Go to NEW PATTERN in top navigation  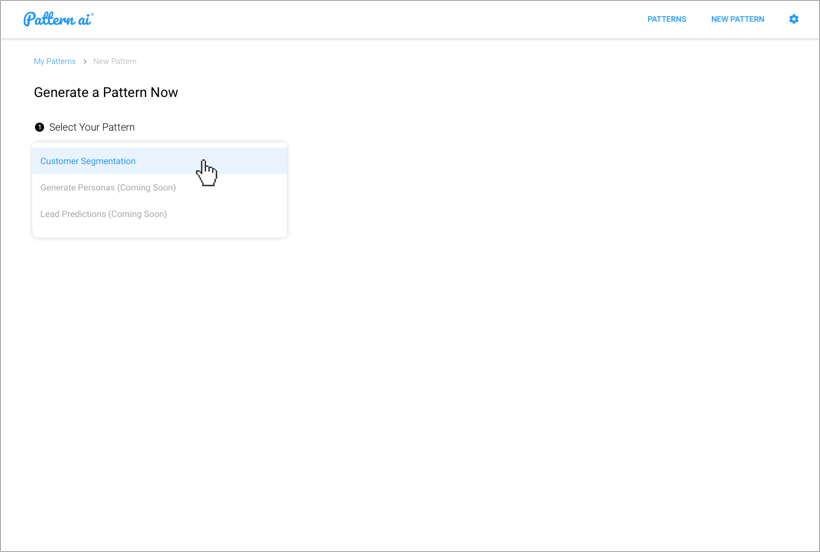(x=737, y=19)
